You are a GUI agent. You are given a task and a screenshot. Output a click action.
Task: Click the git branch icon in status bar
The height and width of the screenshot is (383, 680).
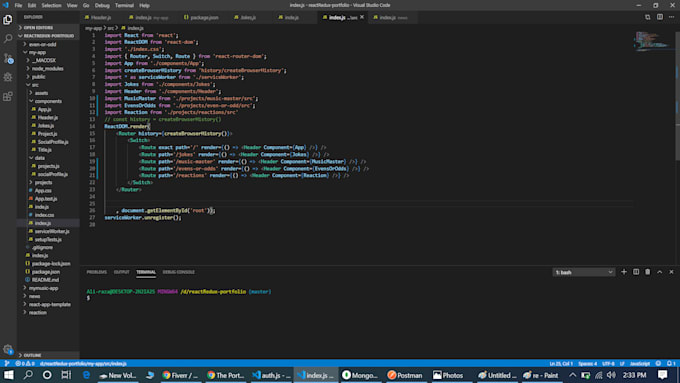pyautogui.click(x=7, y=363)
